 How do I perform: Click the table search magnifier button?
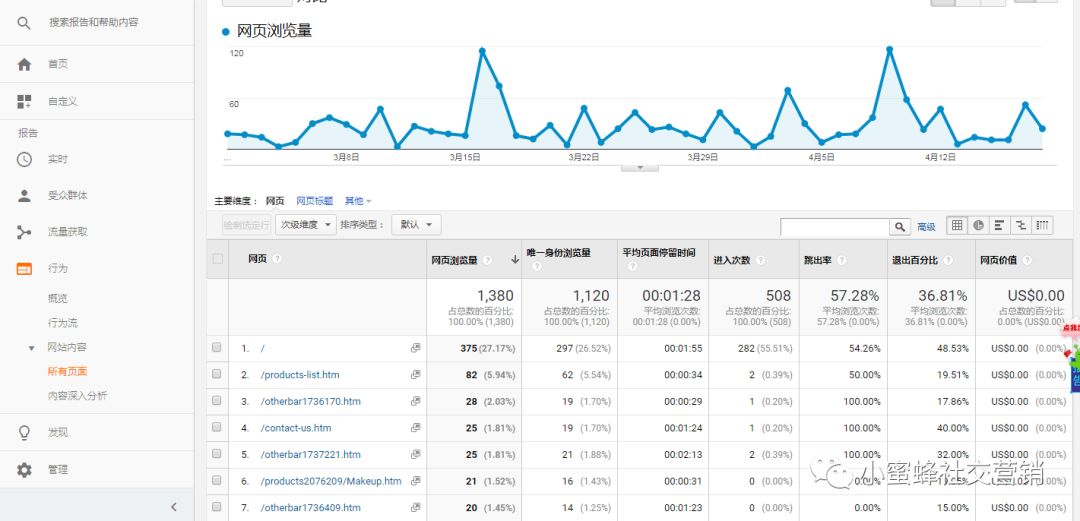[900, 227]
